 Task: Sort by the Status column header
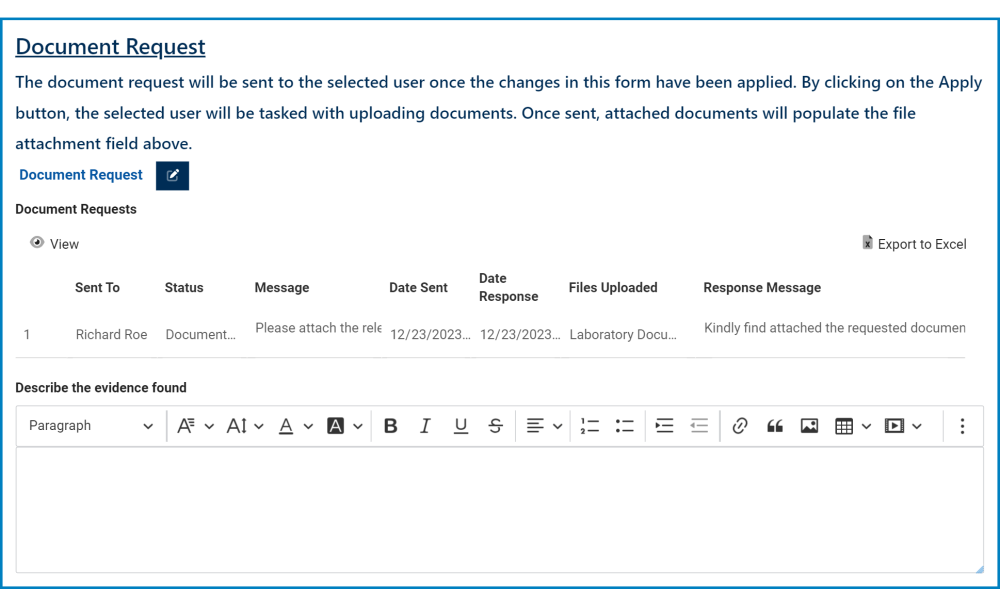184,287
